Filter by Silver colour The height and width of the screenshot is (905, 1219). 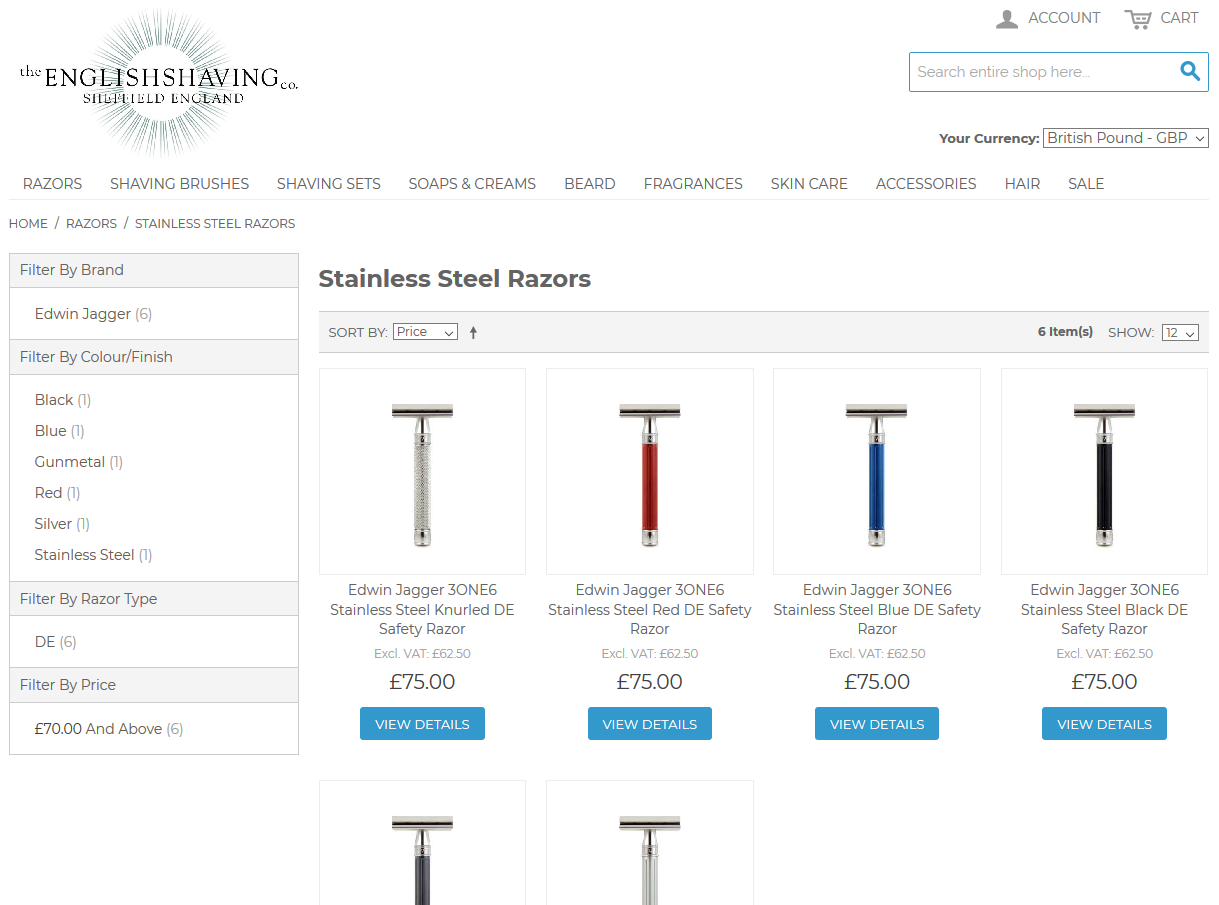tap(62, 524)
